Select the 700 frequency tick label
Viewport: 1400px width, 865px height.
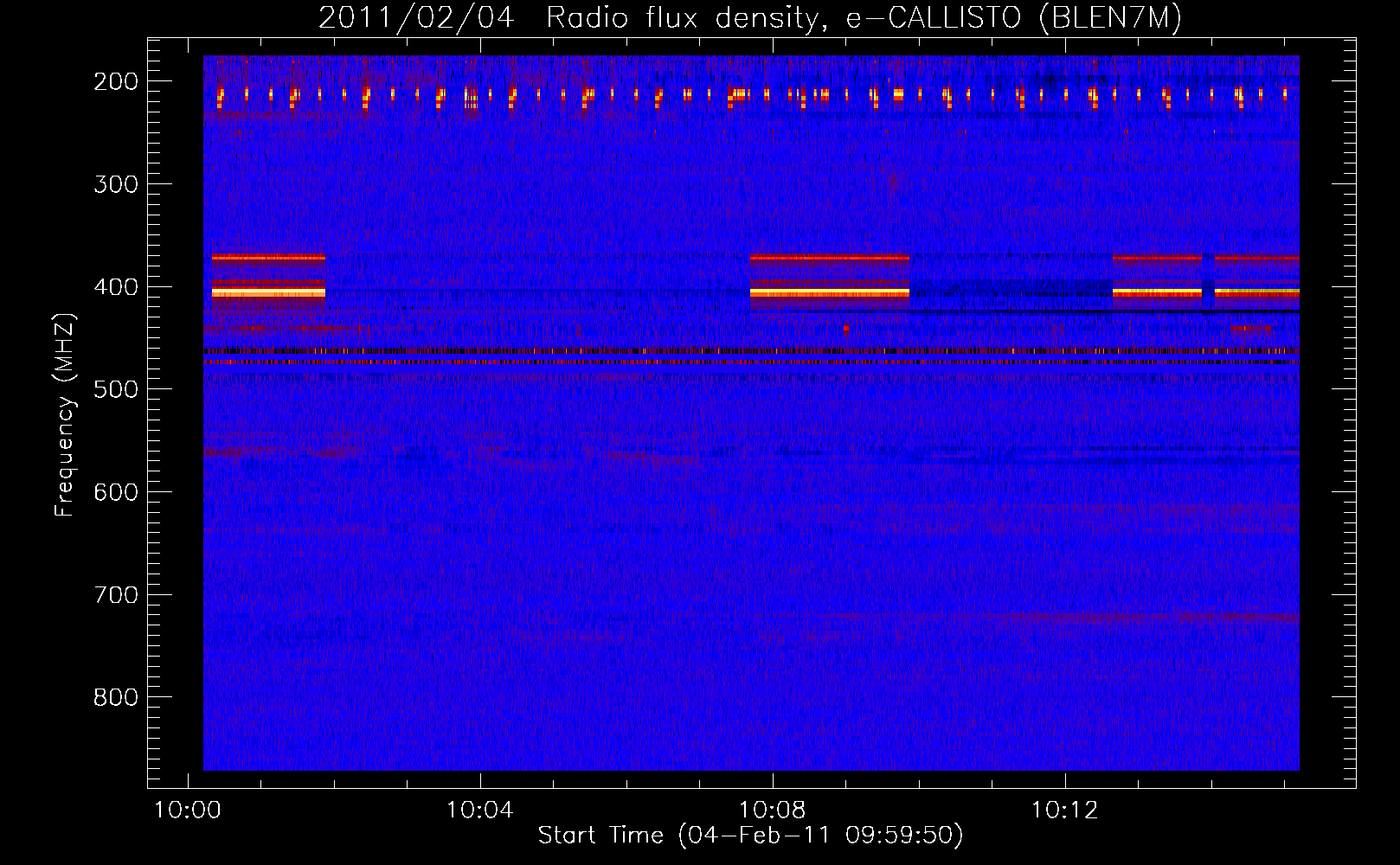coord(116,595)
